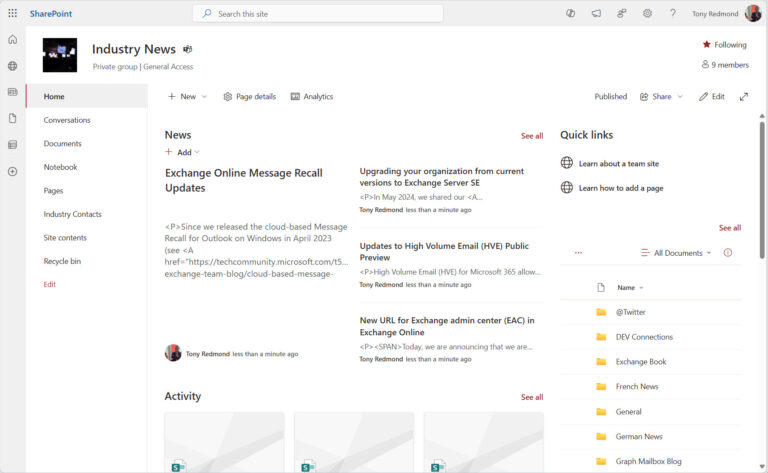Select Site contents in left navigation
Viewport: 768px width, 473px height.
(65, 238)
